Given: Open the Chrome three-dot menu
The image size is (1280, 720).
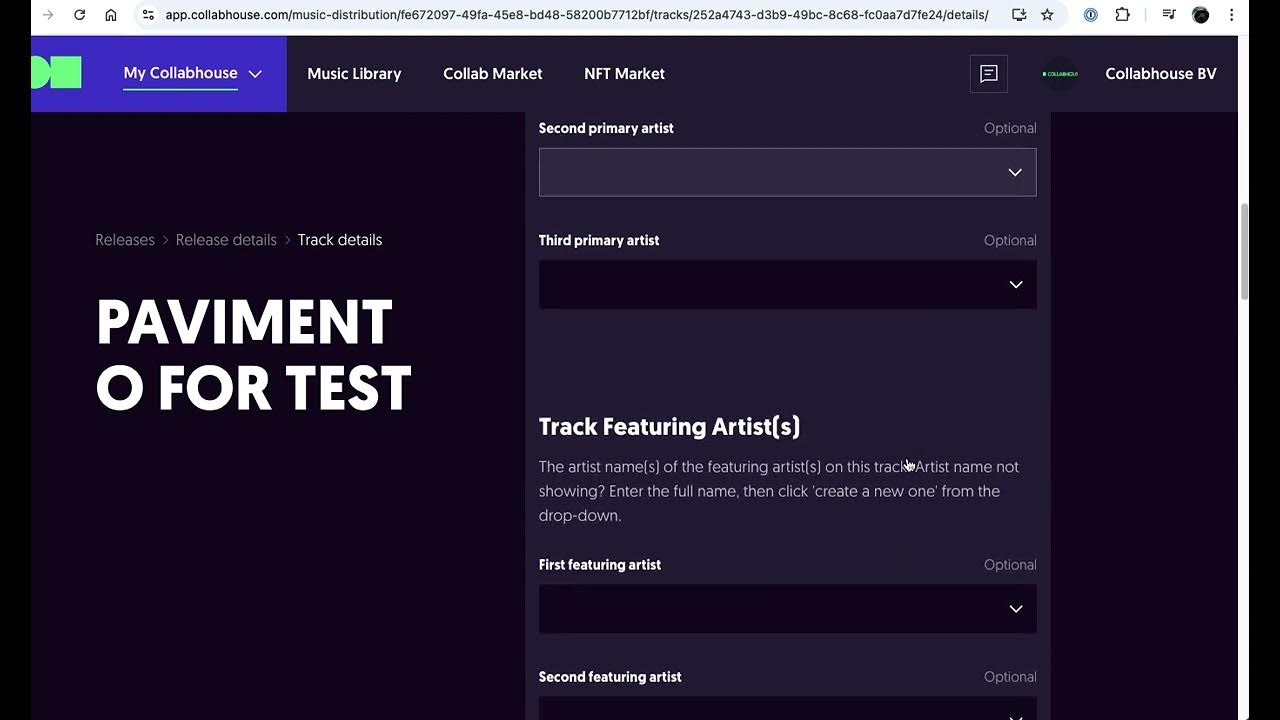Looking at the screenshot, I should tap(1231, 15).
